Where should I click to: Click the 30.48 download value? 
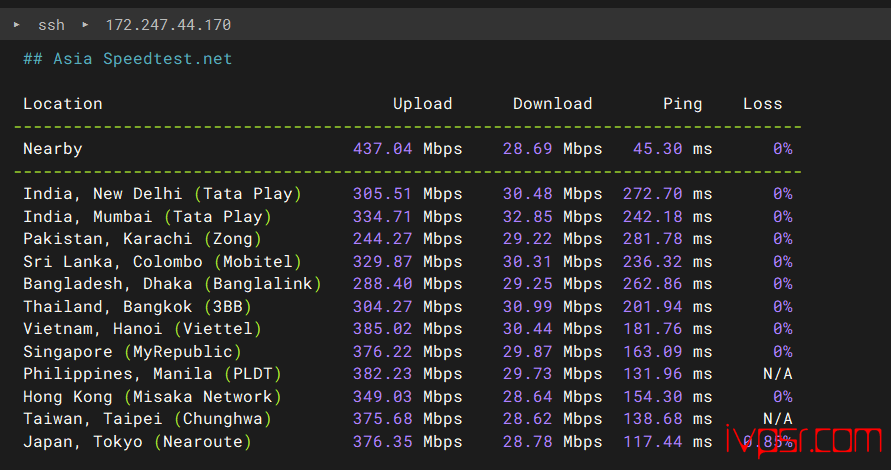click(527, 194)
